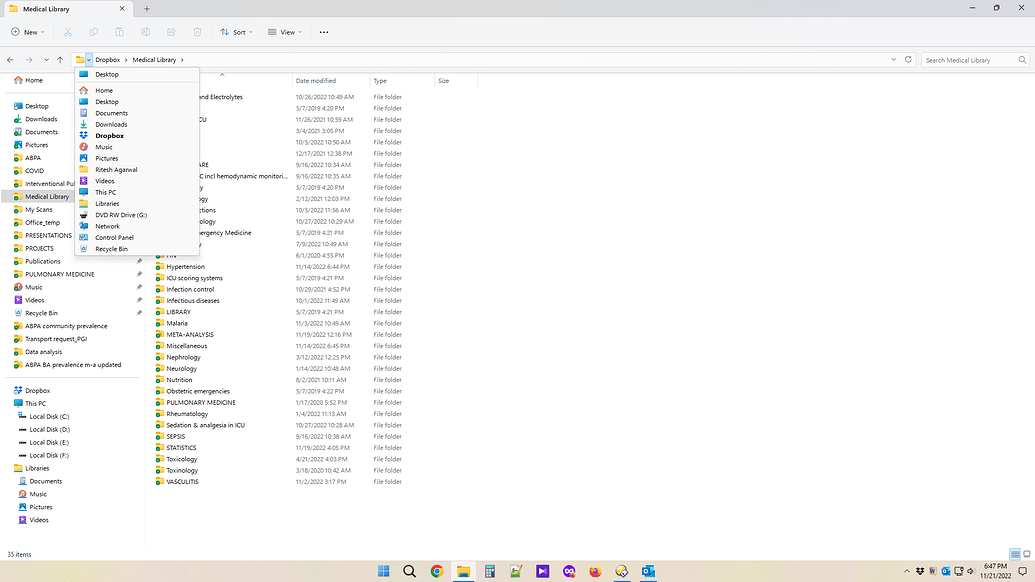The width and height of the screenshot is (1035, 582).
Task: Select Documents in the dropdown list
Action: [x=137, y=113]
